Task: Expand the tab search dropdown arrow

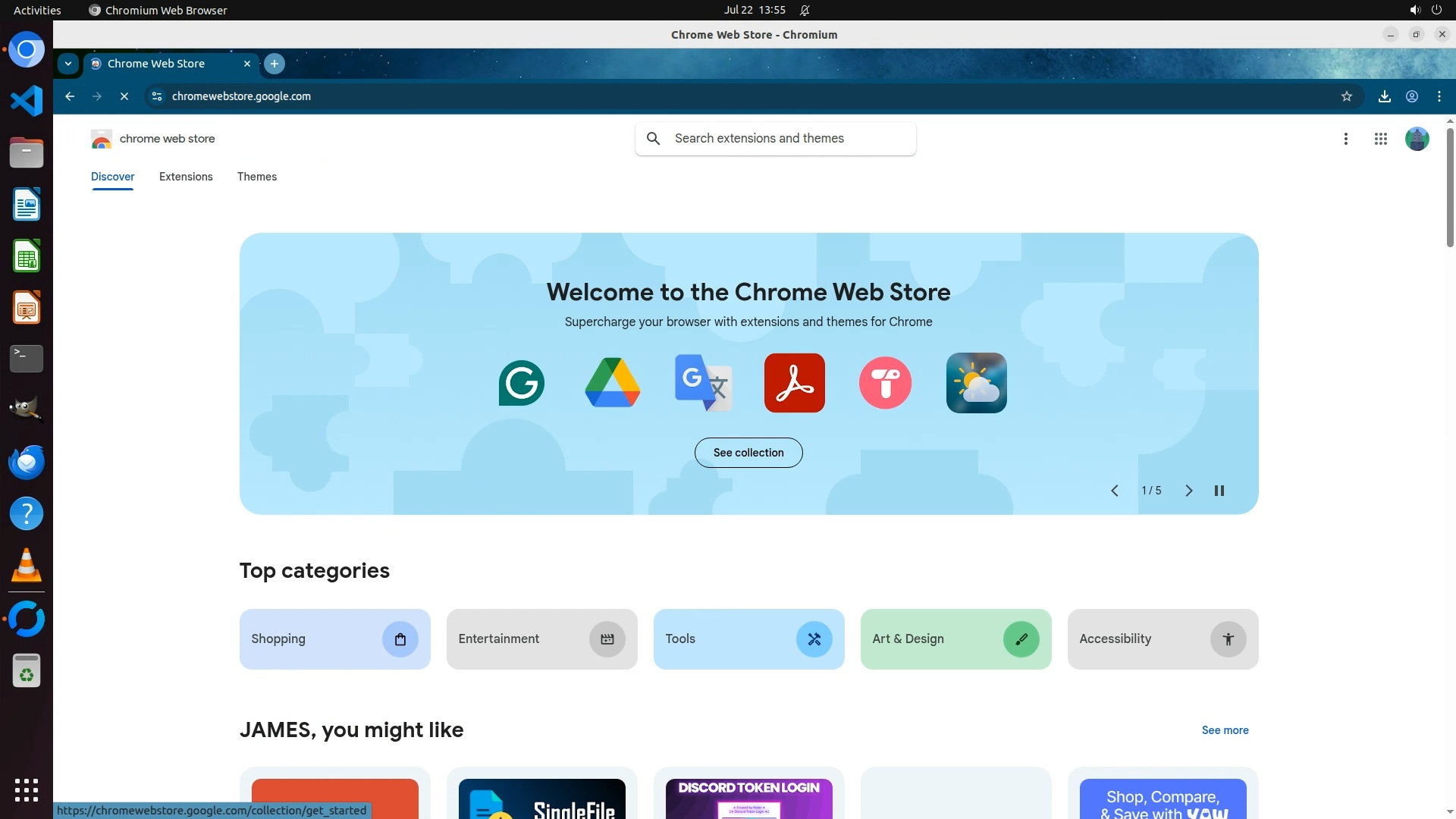Action: coord(68,64)
